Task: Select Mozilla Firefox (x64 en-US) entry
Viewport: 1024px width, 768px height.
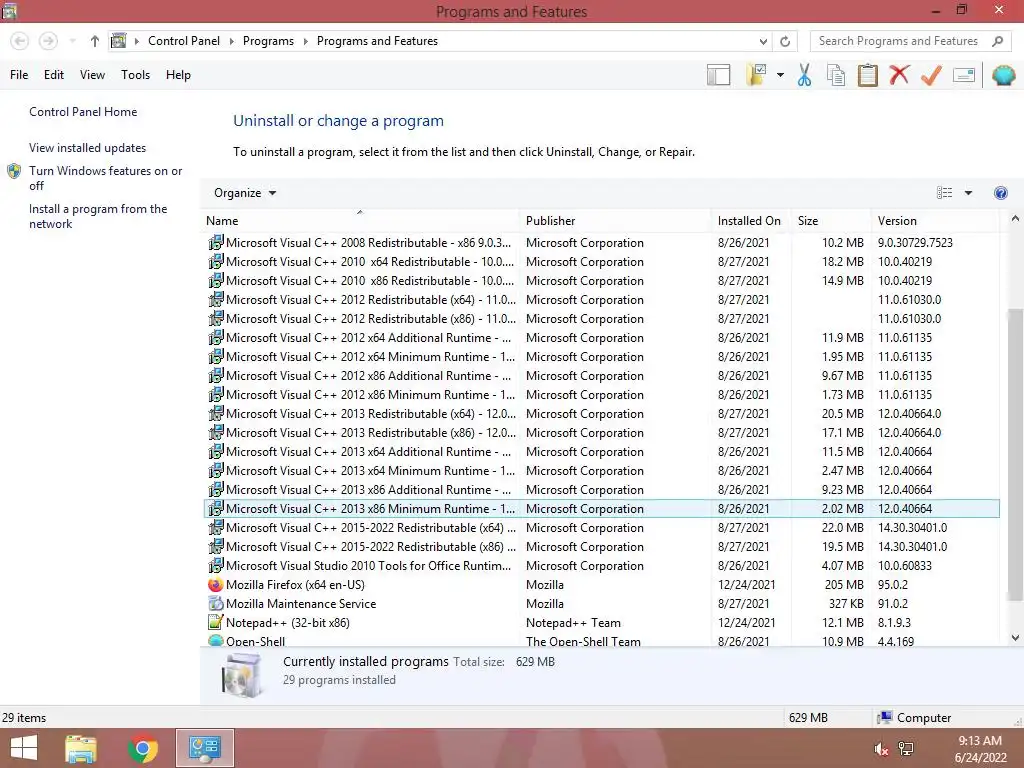Action: (601, 584)
